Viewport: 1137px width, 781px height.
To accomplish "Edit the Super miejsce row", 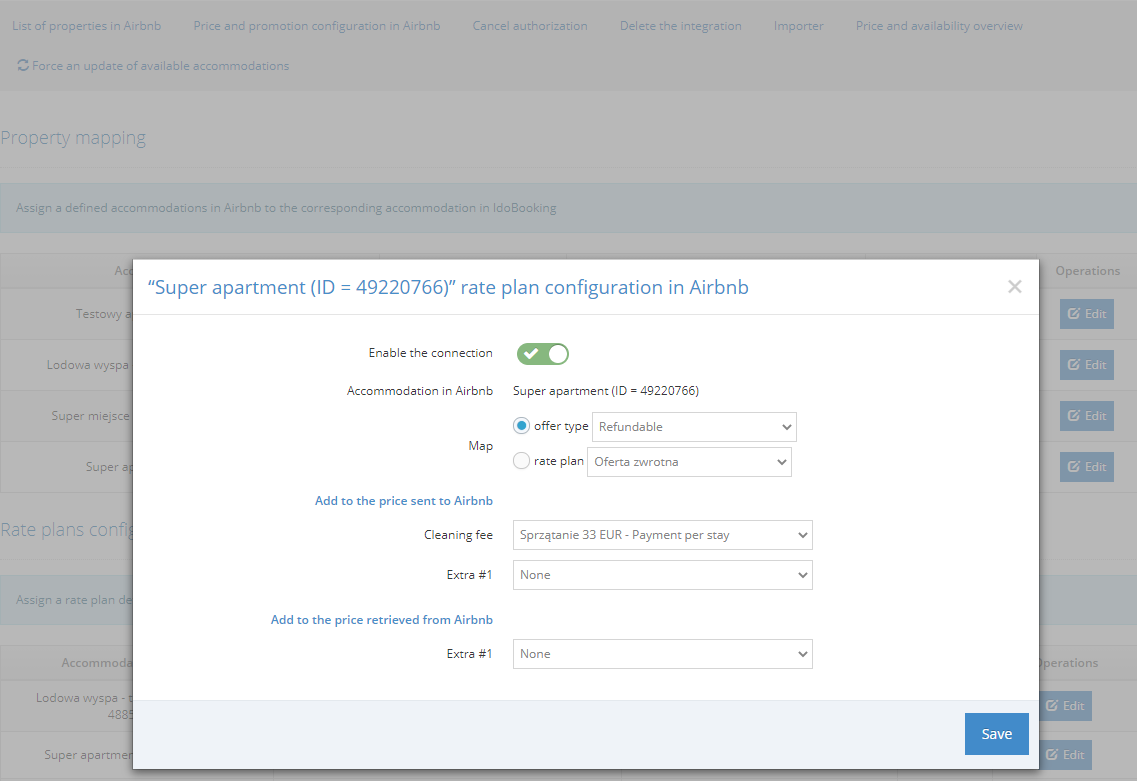I will (x=1086, y=416).
